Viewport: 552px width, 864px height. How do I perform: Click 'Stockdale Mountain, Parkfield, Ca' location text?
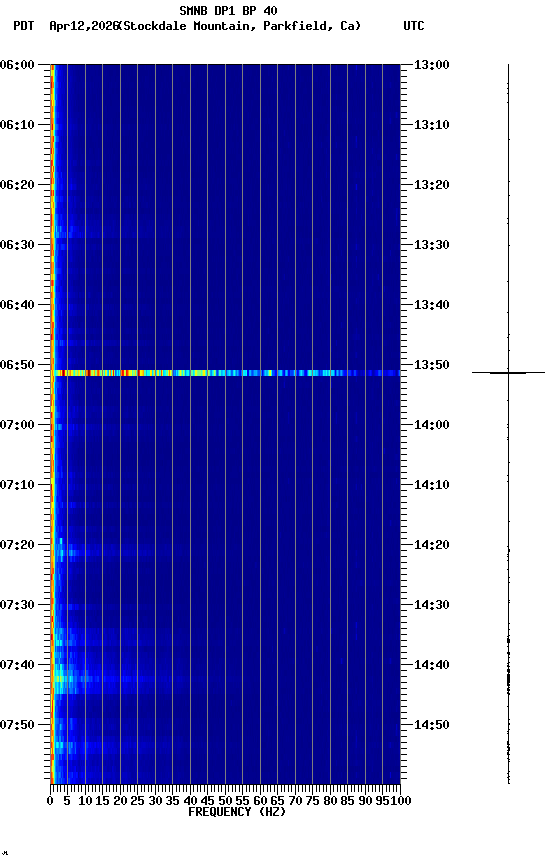point(241,26)
